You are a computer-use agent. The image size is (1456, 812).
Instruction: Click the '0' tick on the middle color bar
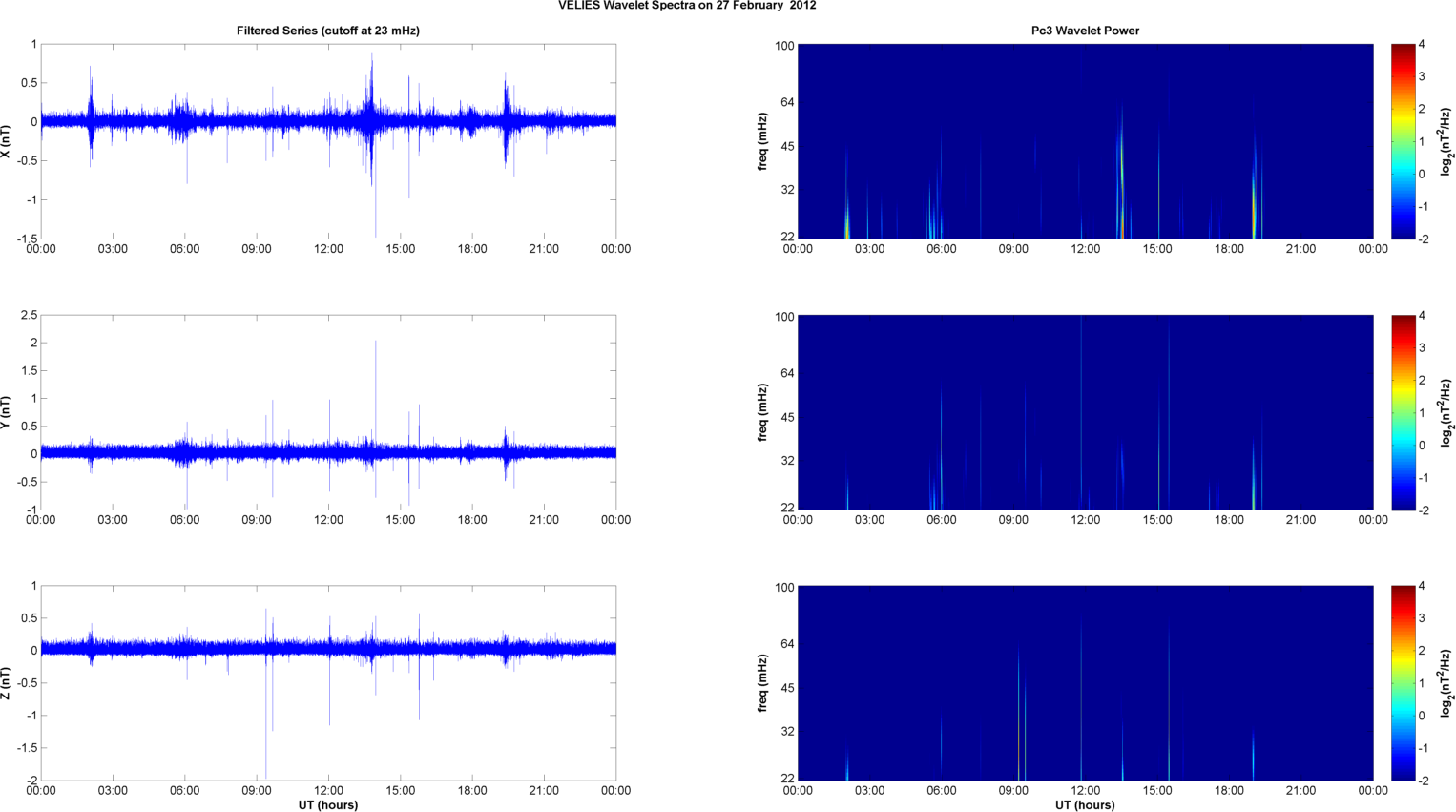(x=1422, y=446)
